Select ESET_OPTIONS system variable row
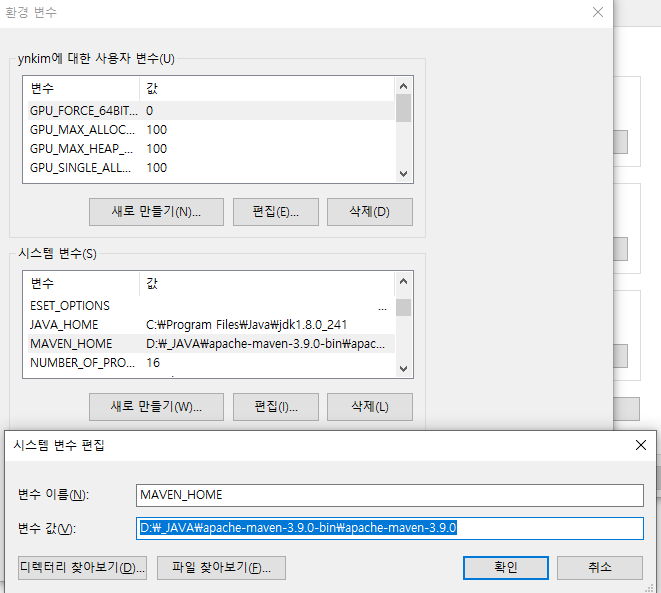The image size is (661, 593). click(x=211, y=306)
